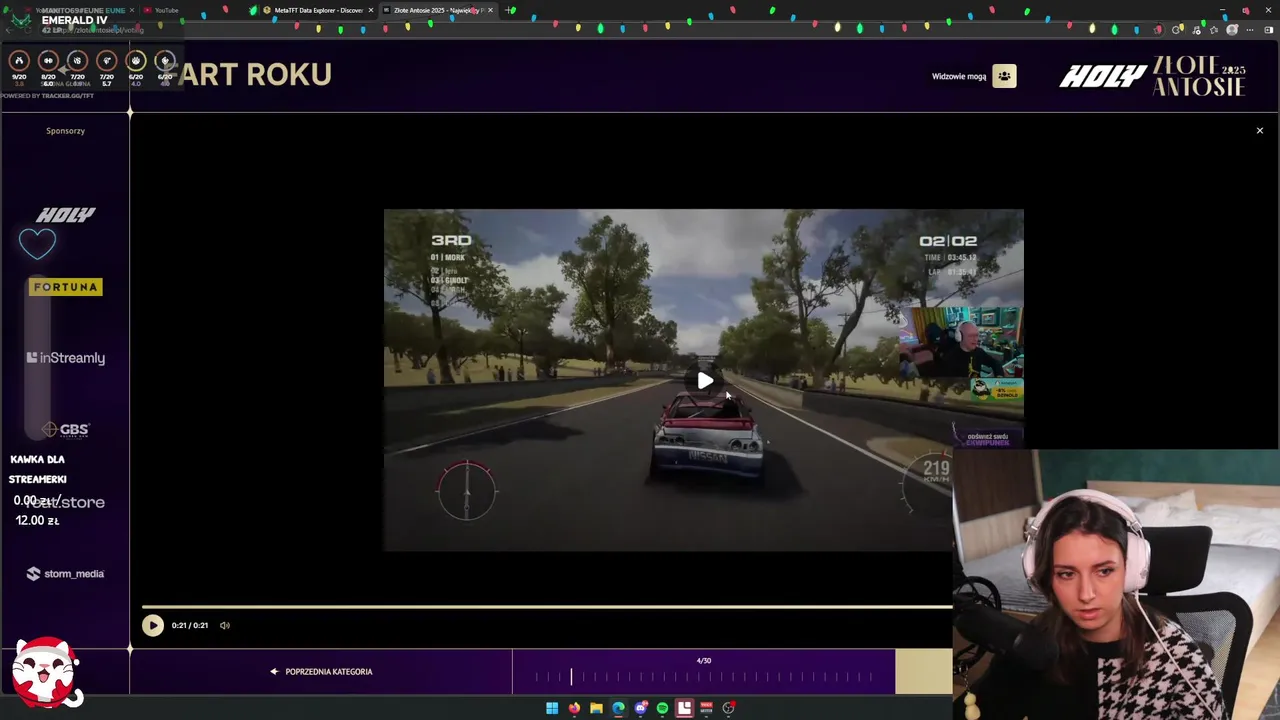Mute the clip with the speaker icon
1280x720 pixels.
tap(225, 625)
